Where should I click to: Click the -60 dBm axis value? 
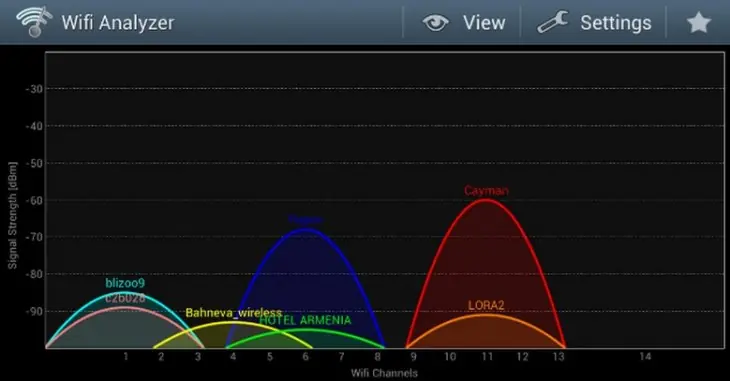[34, 200]
